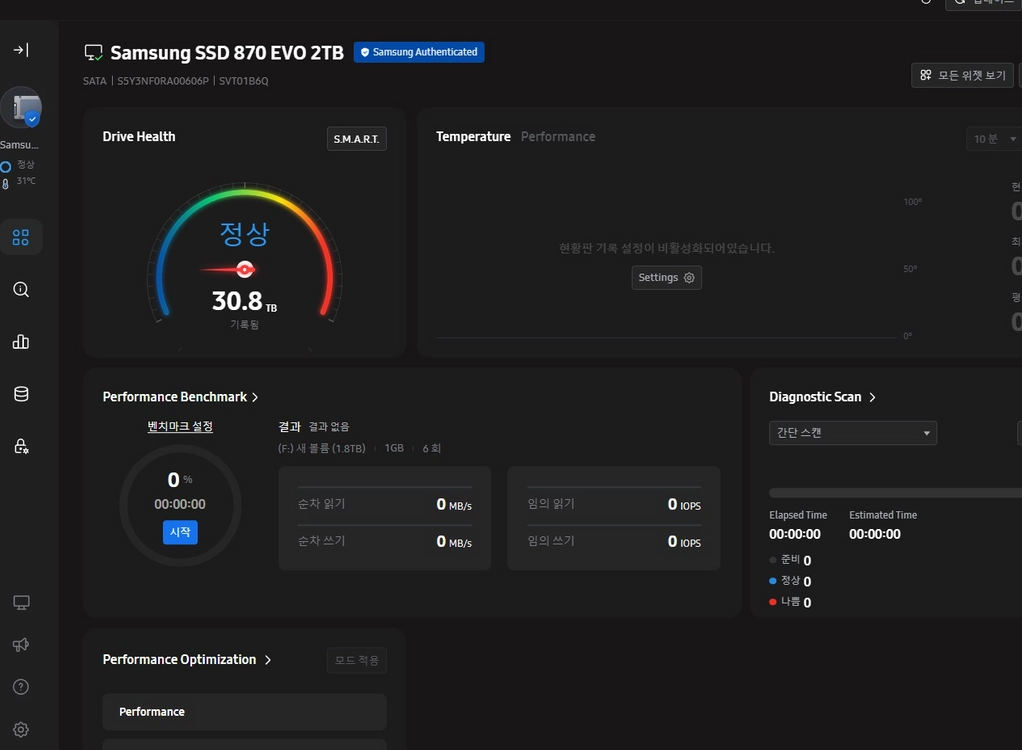The image size is (1022, 750).
Task: Expand the Performance Benchmark chevron
Action: pyautogui.click(x=255, y=397)
